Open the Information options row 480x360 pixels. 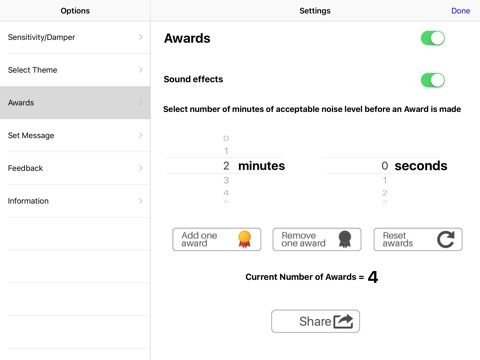[x=75, y=201]
